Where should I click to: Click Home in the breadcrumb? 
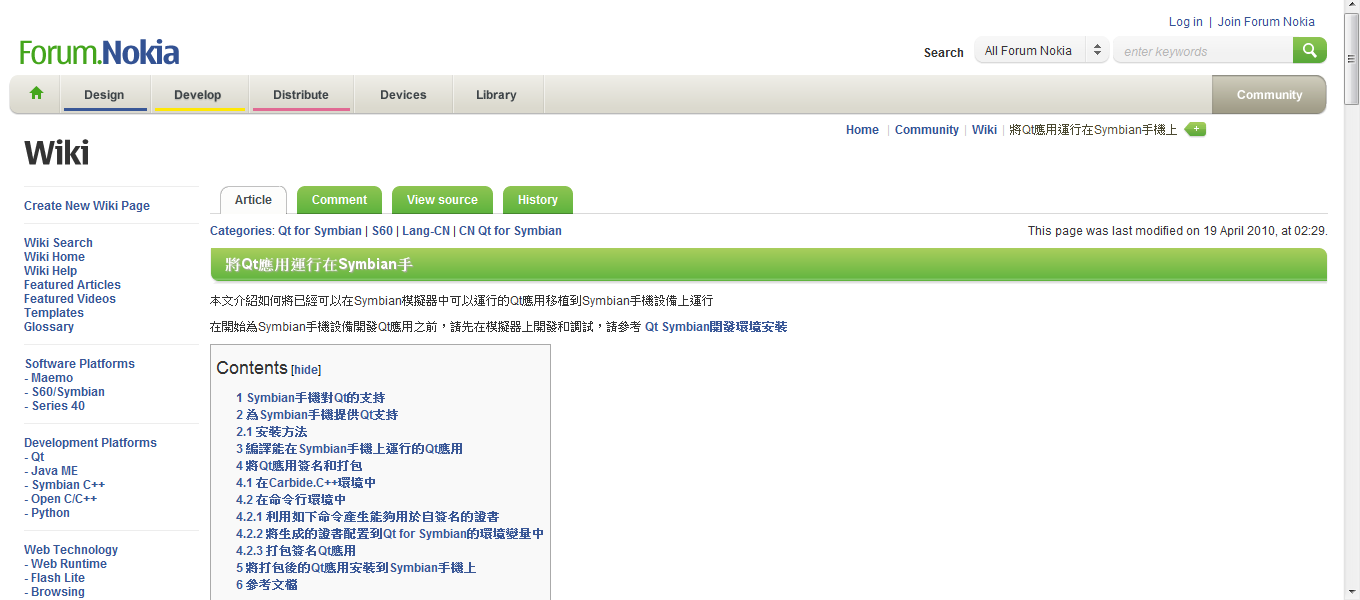point(862,130)
